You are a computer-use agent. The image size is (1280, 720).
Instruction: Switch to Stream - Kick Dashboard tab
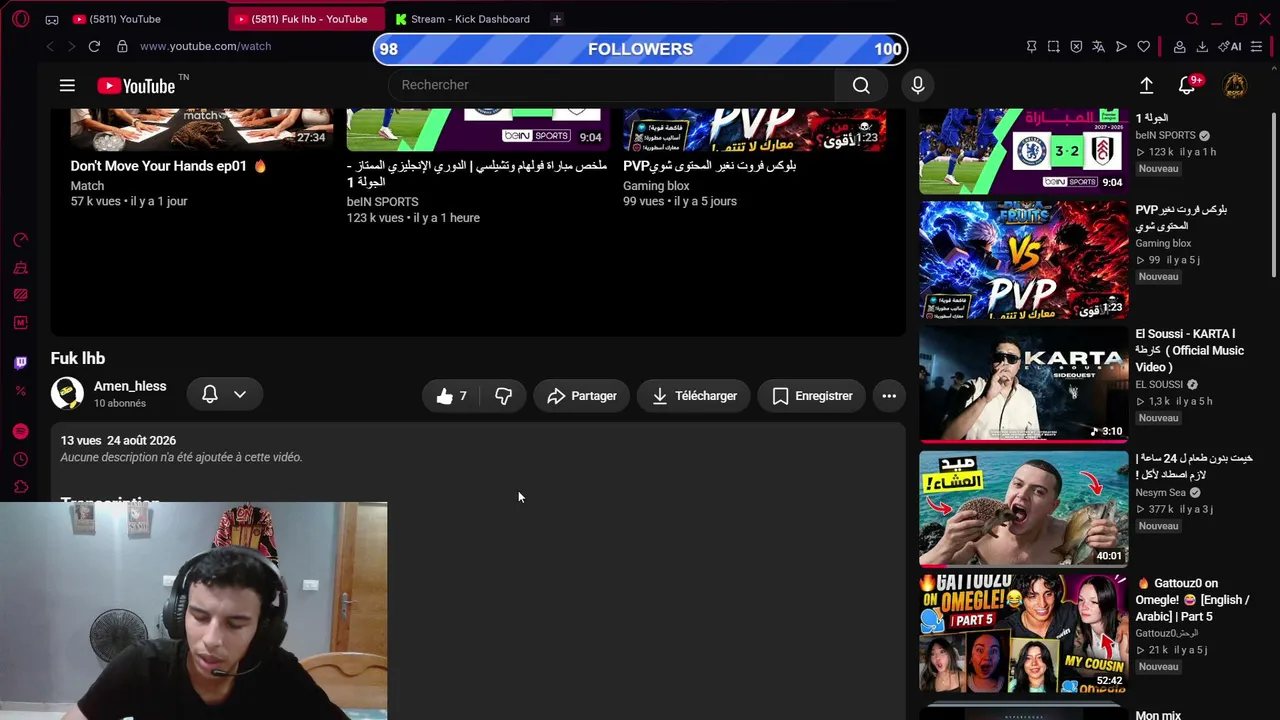(466, 19)
